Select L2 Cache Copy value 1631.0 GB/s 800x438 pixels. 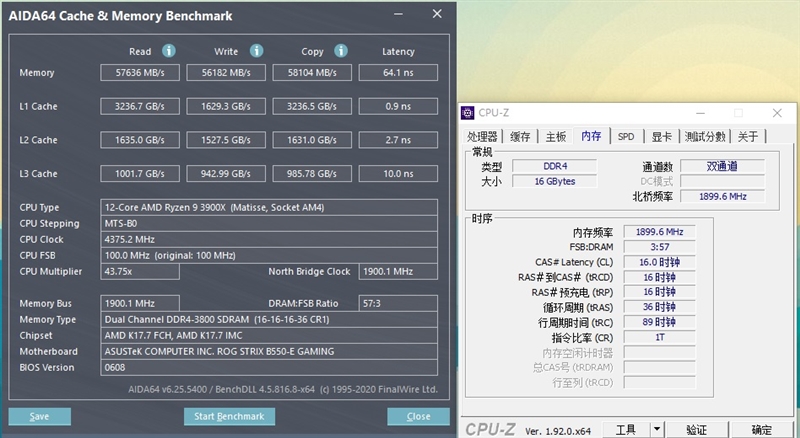click(x=312, y=140)
